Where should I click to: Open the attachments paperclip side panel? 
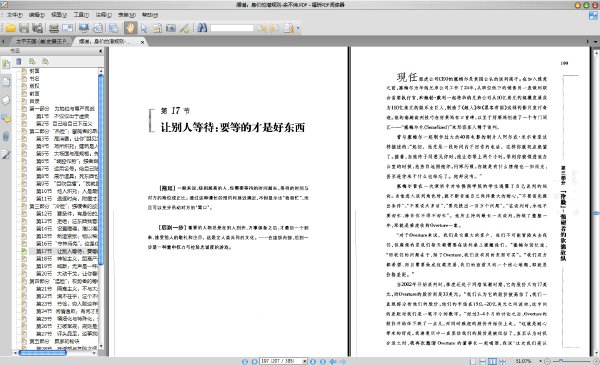6,136
